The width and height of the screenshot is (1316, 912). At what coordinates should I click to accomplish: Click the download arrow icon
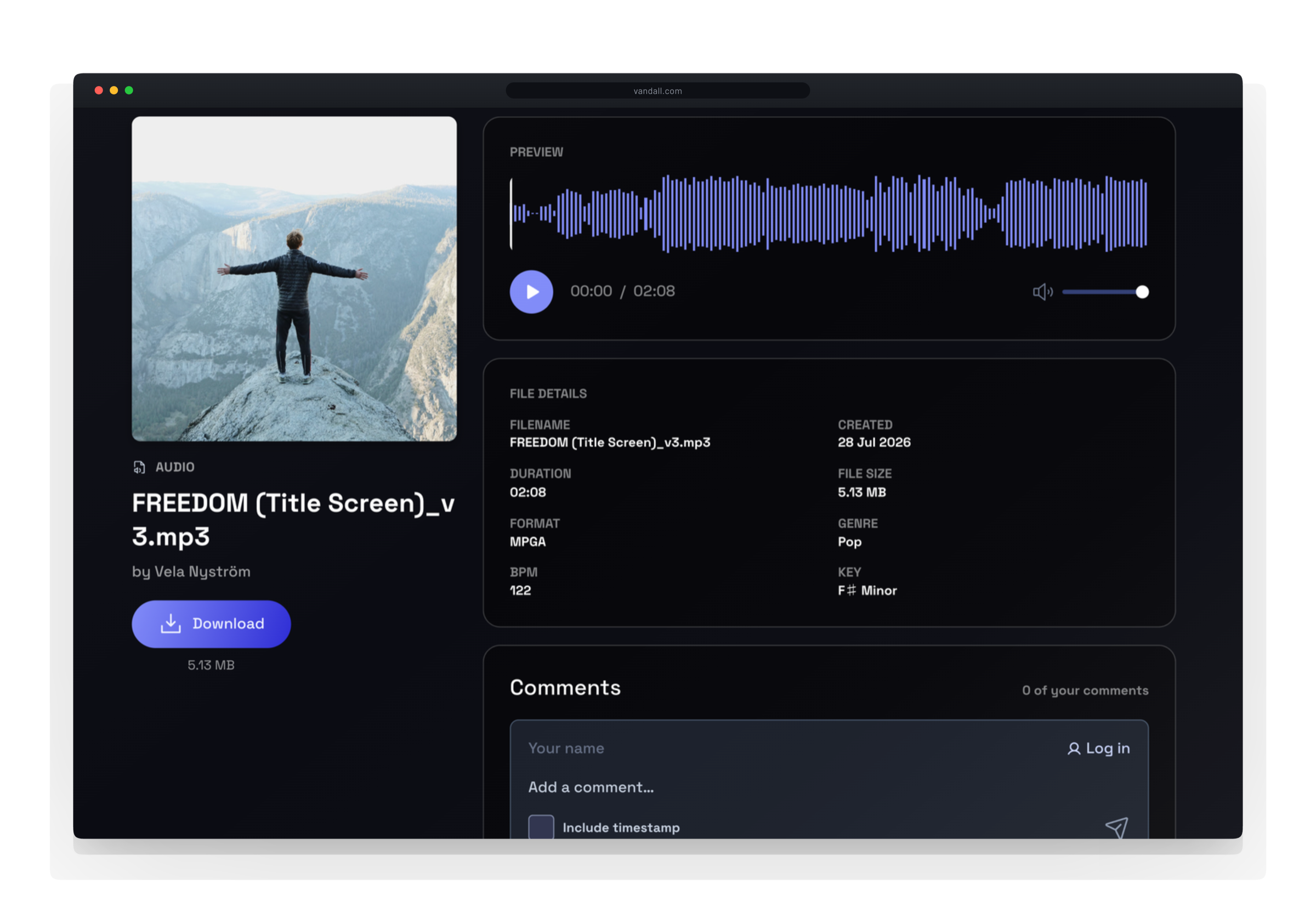(170, 624)
